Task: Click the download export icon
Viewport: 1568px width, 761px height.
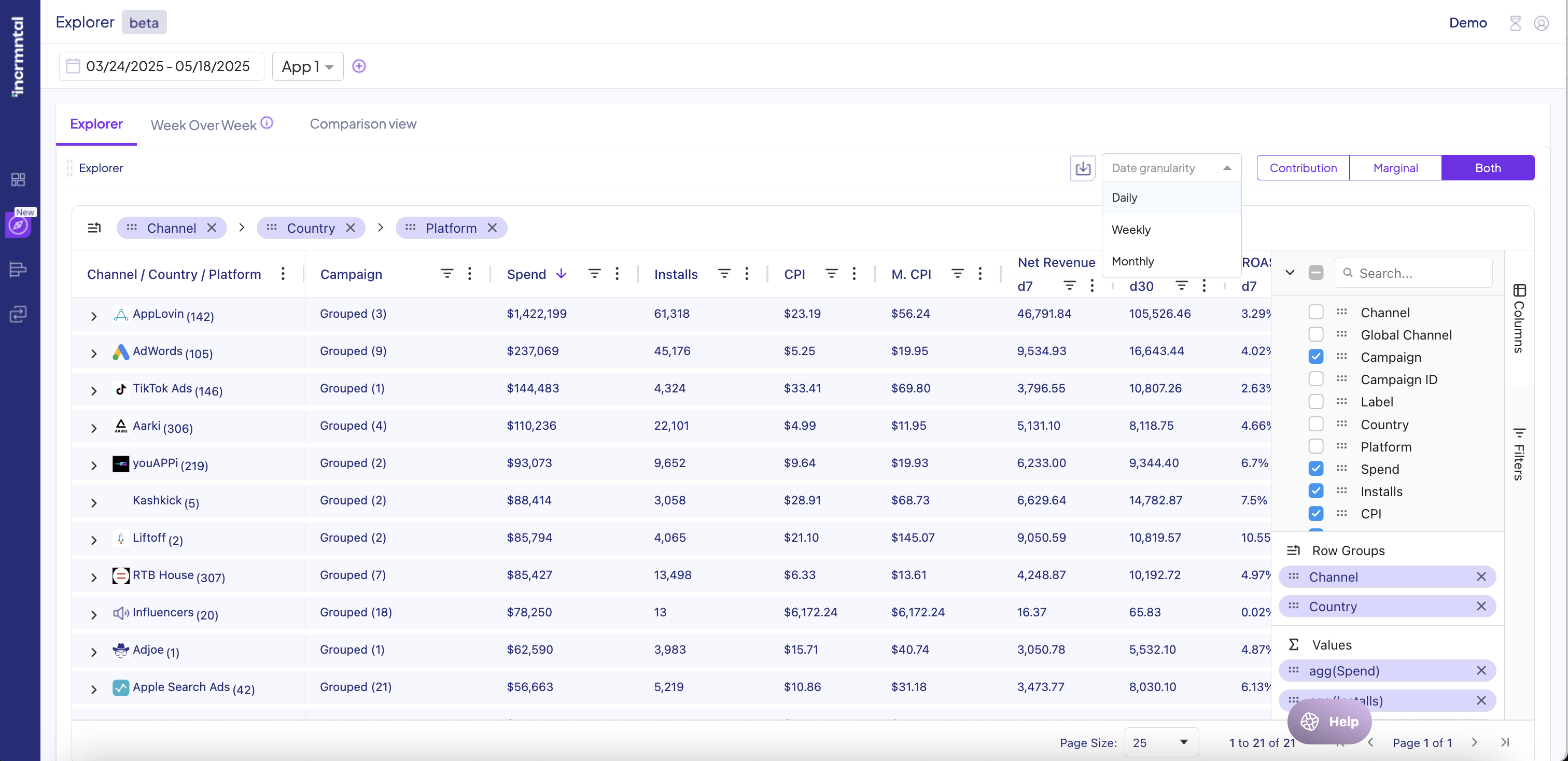Action: 1082,168
